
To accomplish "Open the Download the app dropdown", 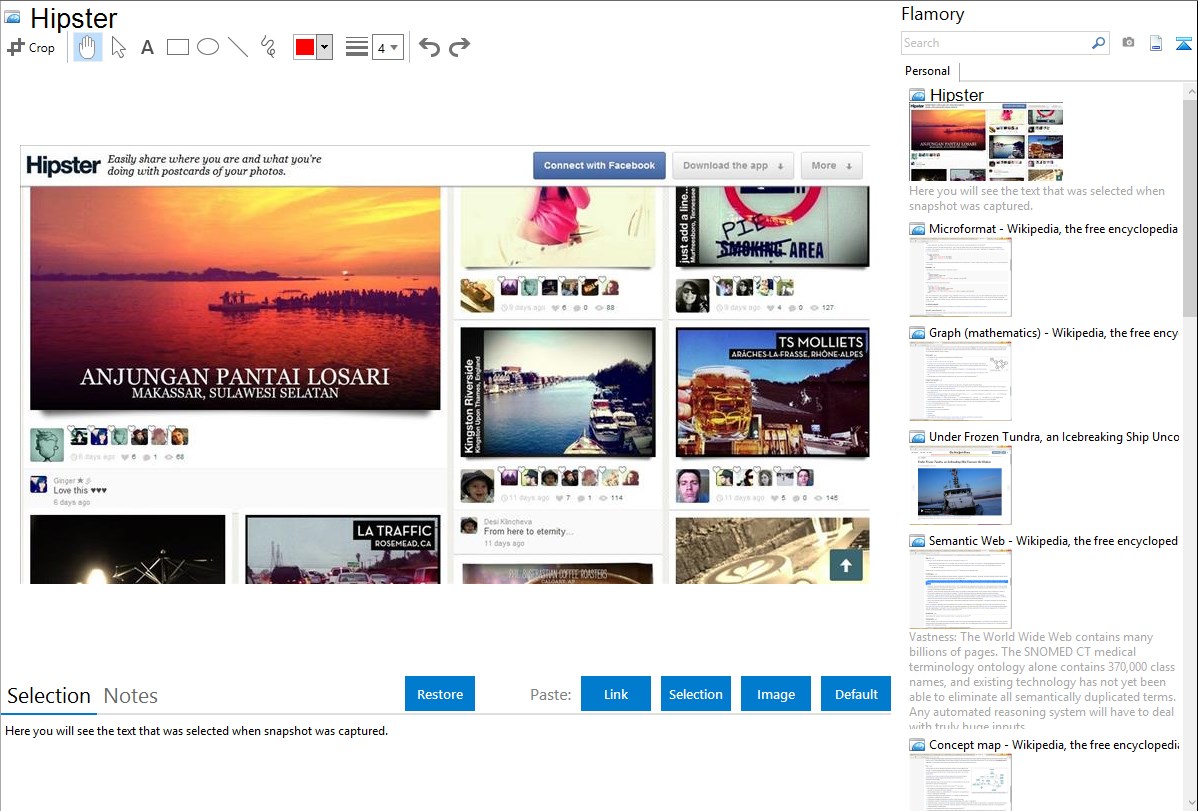I will point(733,165).
